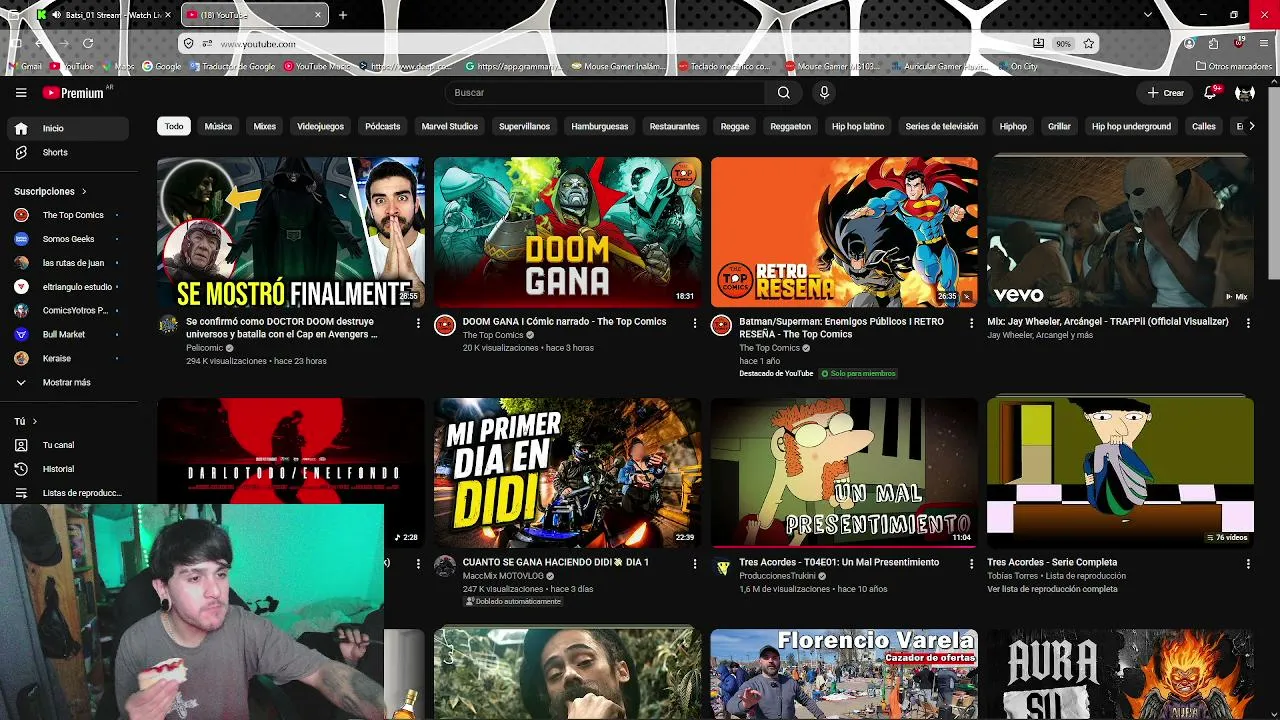1280x720 pixels.
Task: Show more category chips with right arrow
Action: point(1251,126)
